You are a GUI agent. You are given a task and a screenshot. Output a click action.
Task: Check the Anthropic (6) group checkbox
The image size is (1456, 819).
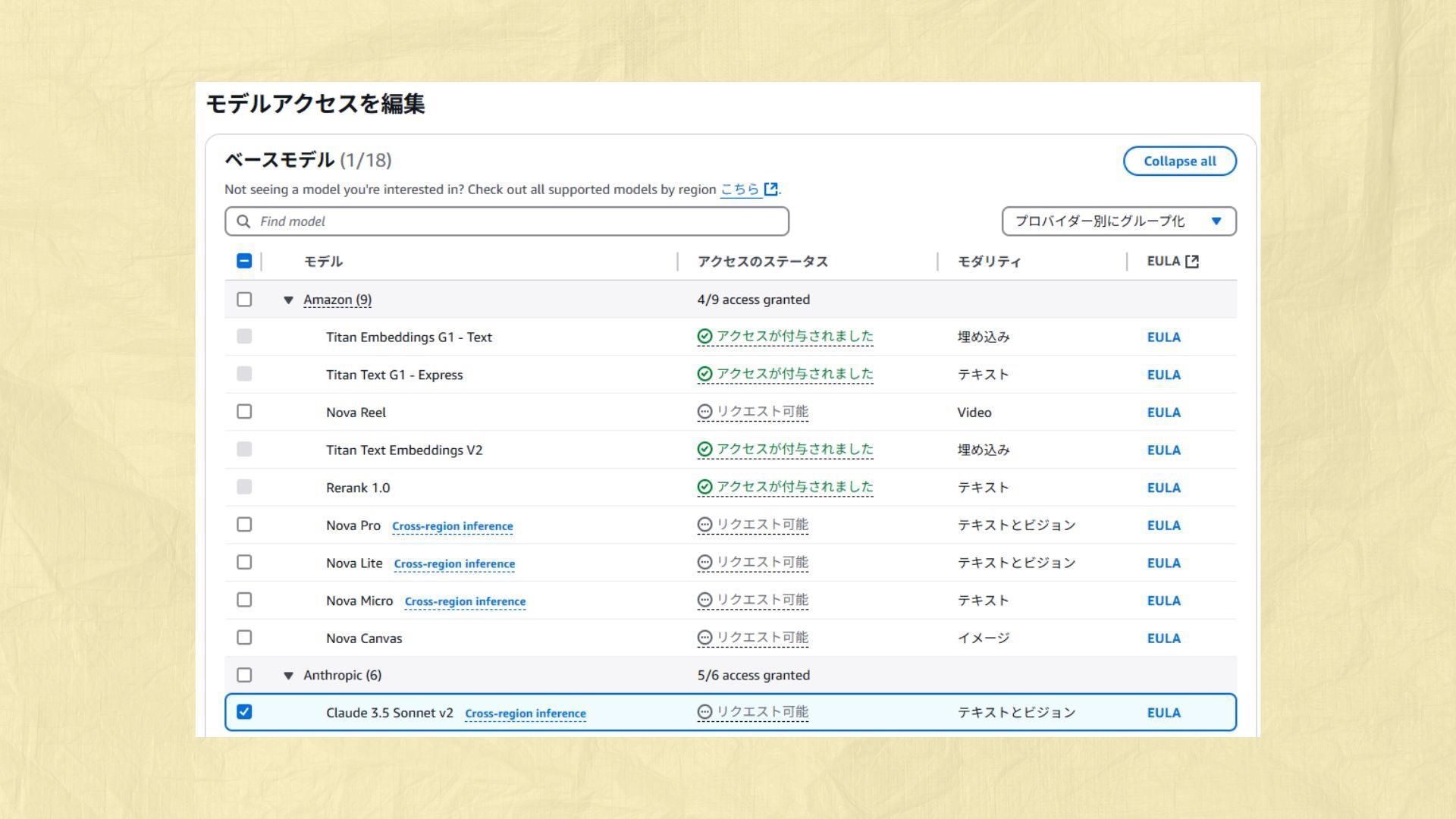[244, 674]
